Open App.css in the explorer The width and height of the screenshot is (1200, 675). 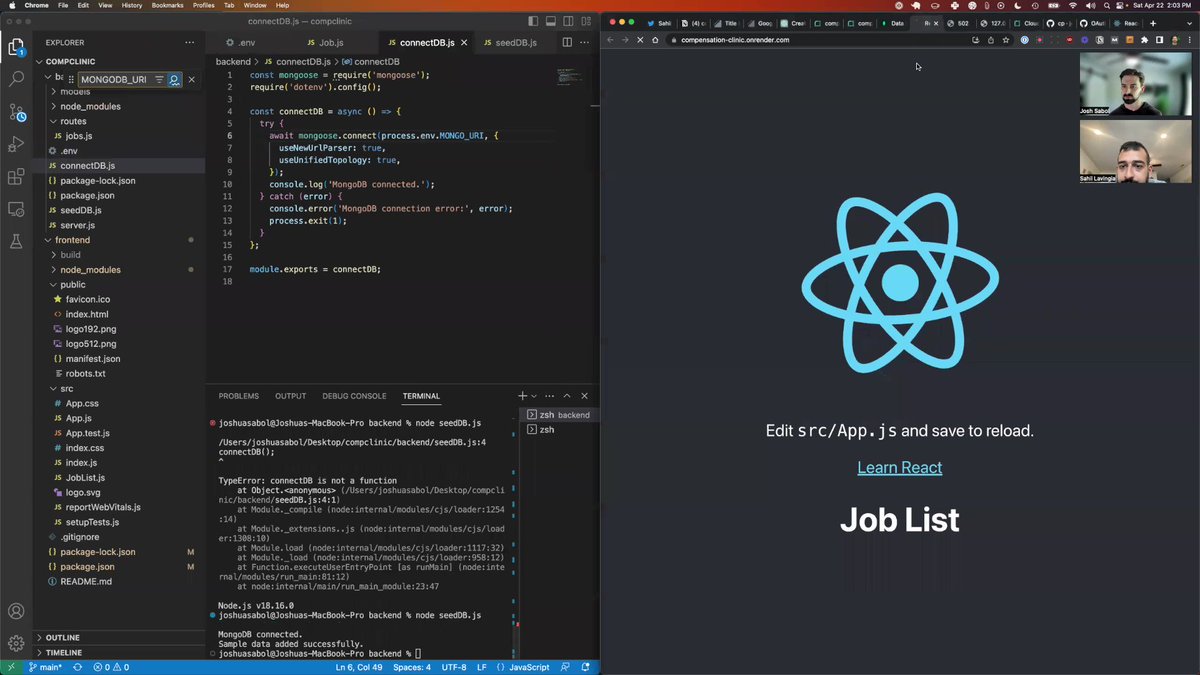[x=118, y=403]
